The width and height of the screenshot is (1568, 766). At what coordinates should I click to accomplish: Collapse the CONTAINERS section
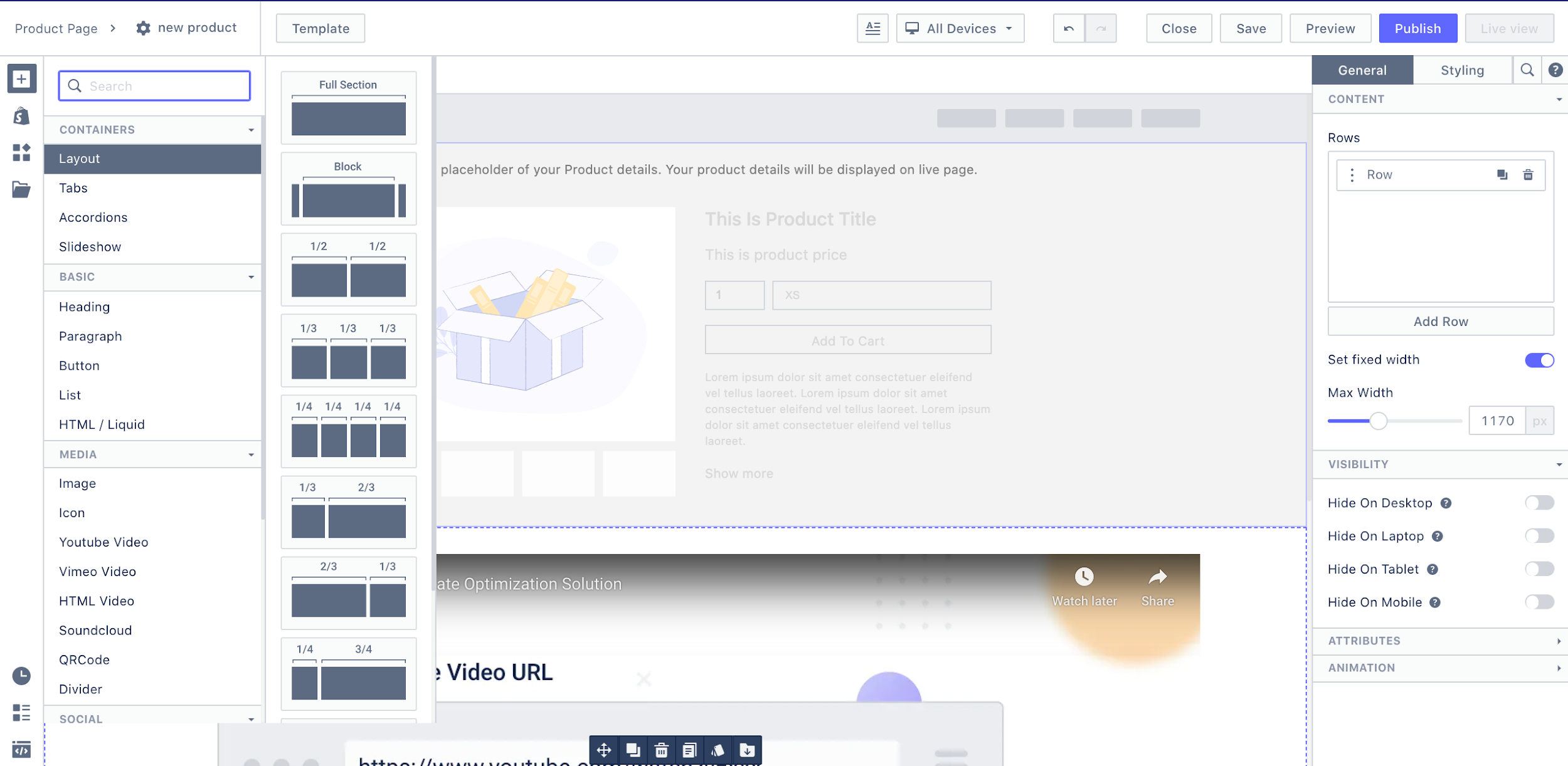152,130
